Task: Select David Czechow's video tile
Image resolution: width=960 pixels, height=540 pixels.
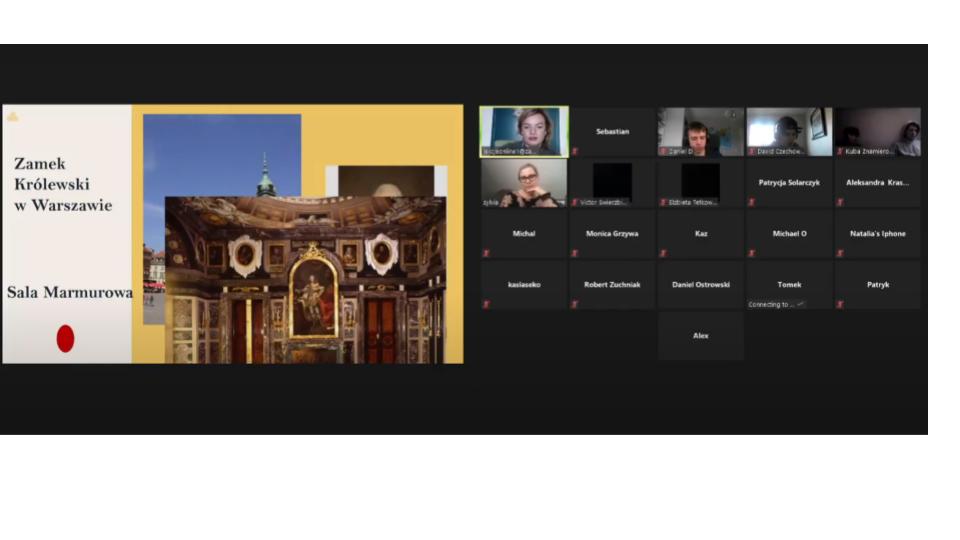Action: (789, 132)
